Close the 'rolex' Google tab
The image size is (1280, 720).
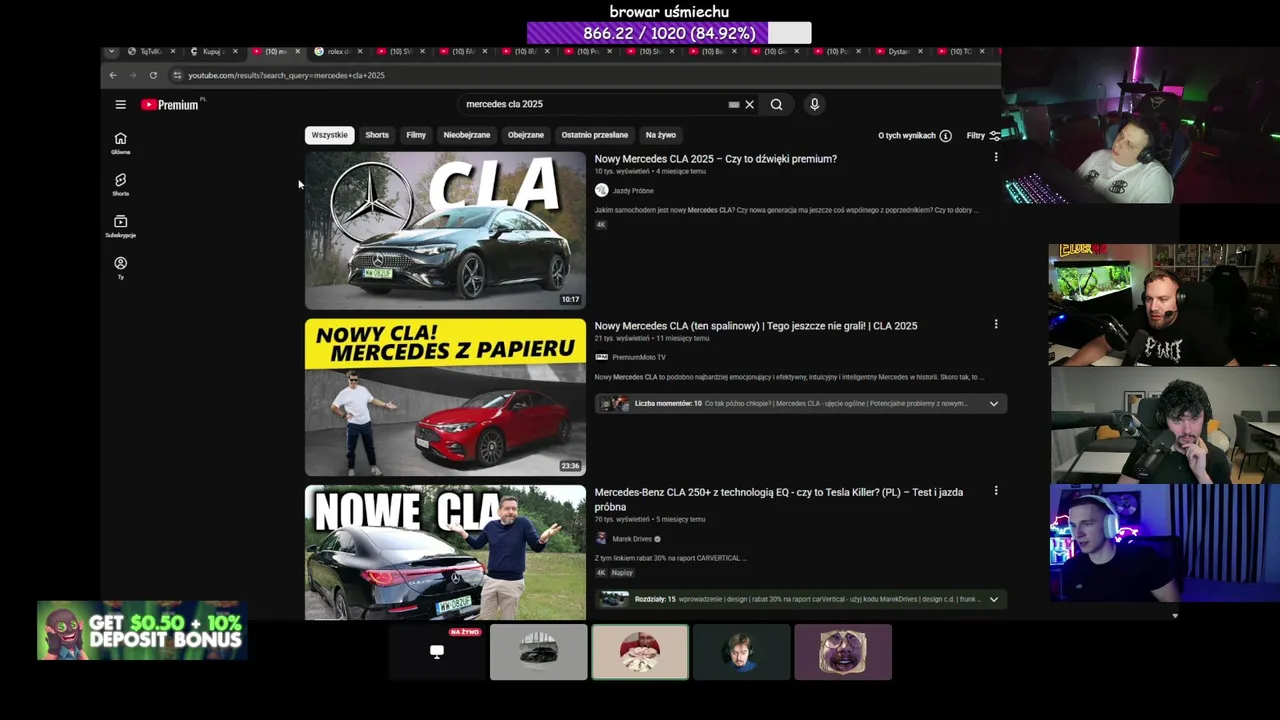pyautogui.click(x=360, y=51)
